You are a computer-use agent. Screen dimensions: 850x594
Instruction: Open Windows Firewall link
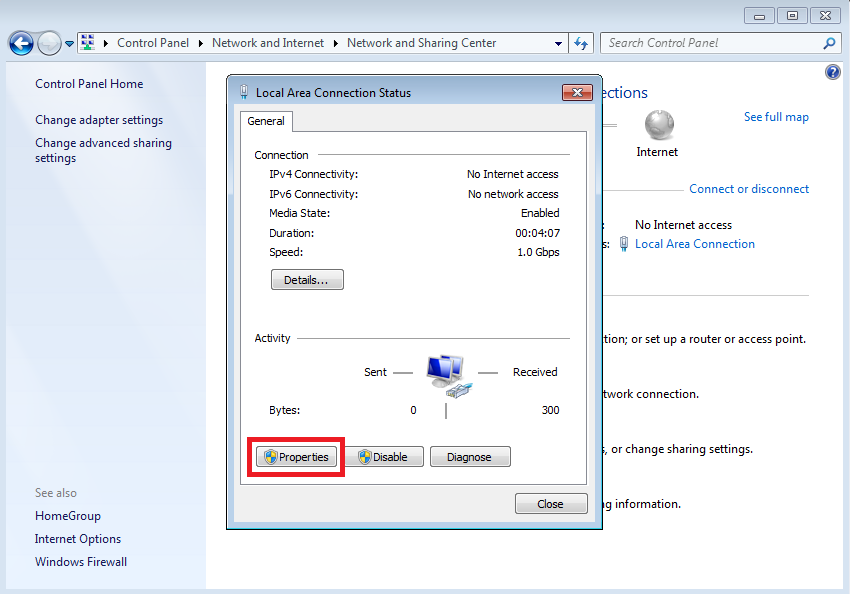(x=81, y=561)
